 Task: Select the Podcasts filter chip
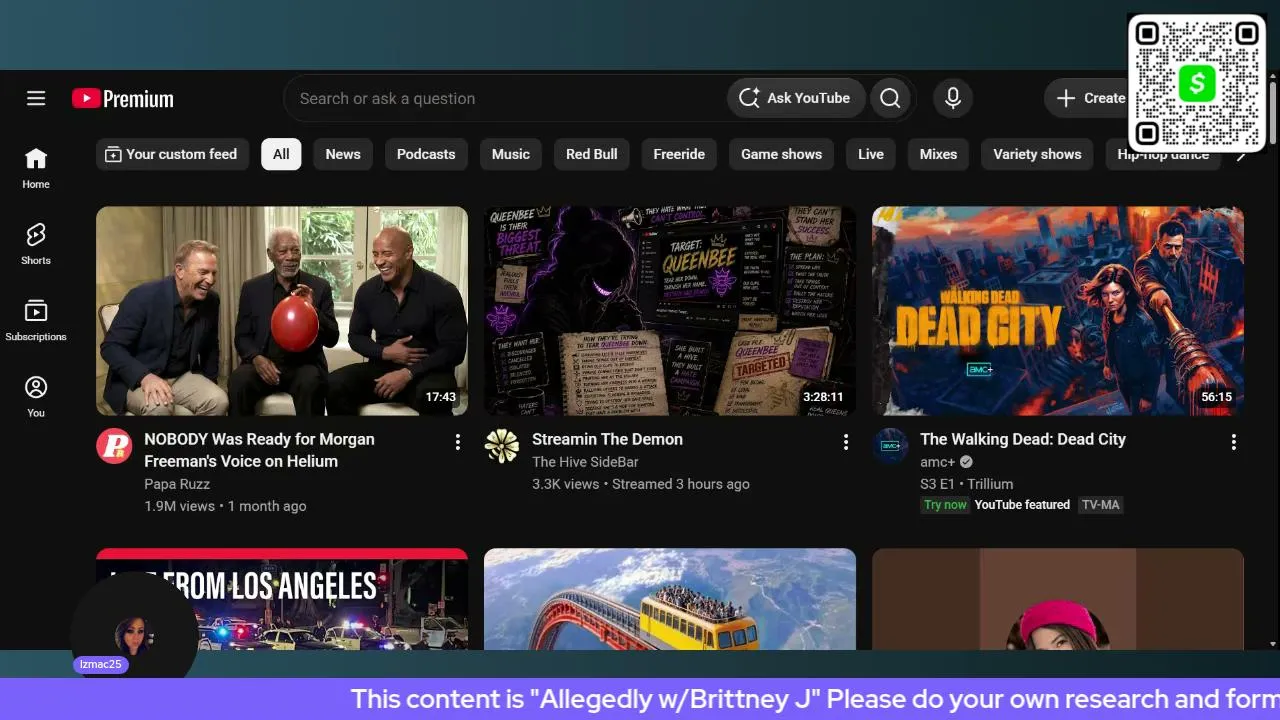(x=426, y=154)
